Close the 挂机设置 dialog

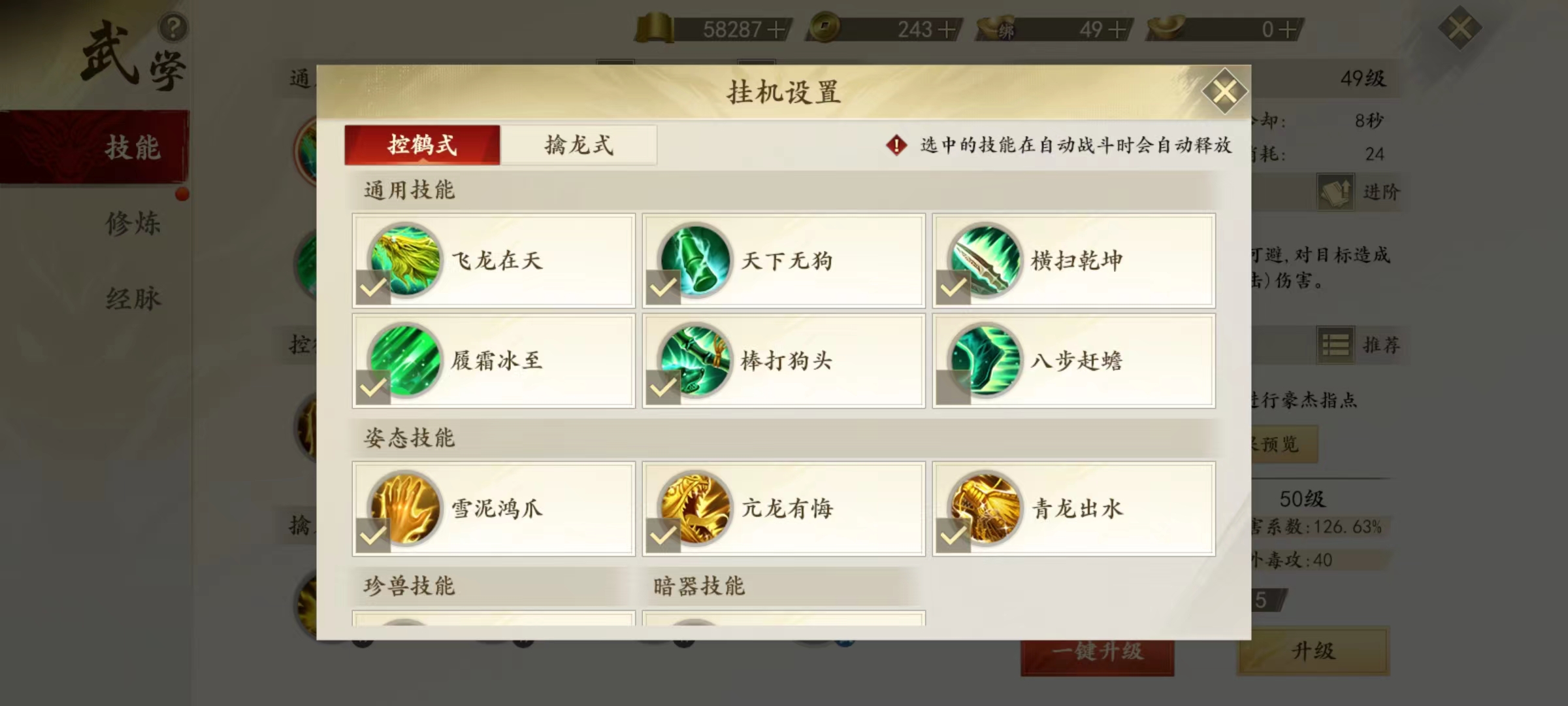(1224, 92)
